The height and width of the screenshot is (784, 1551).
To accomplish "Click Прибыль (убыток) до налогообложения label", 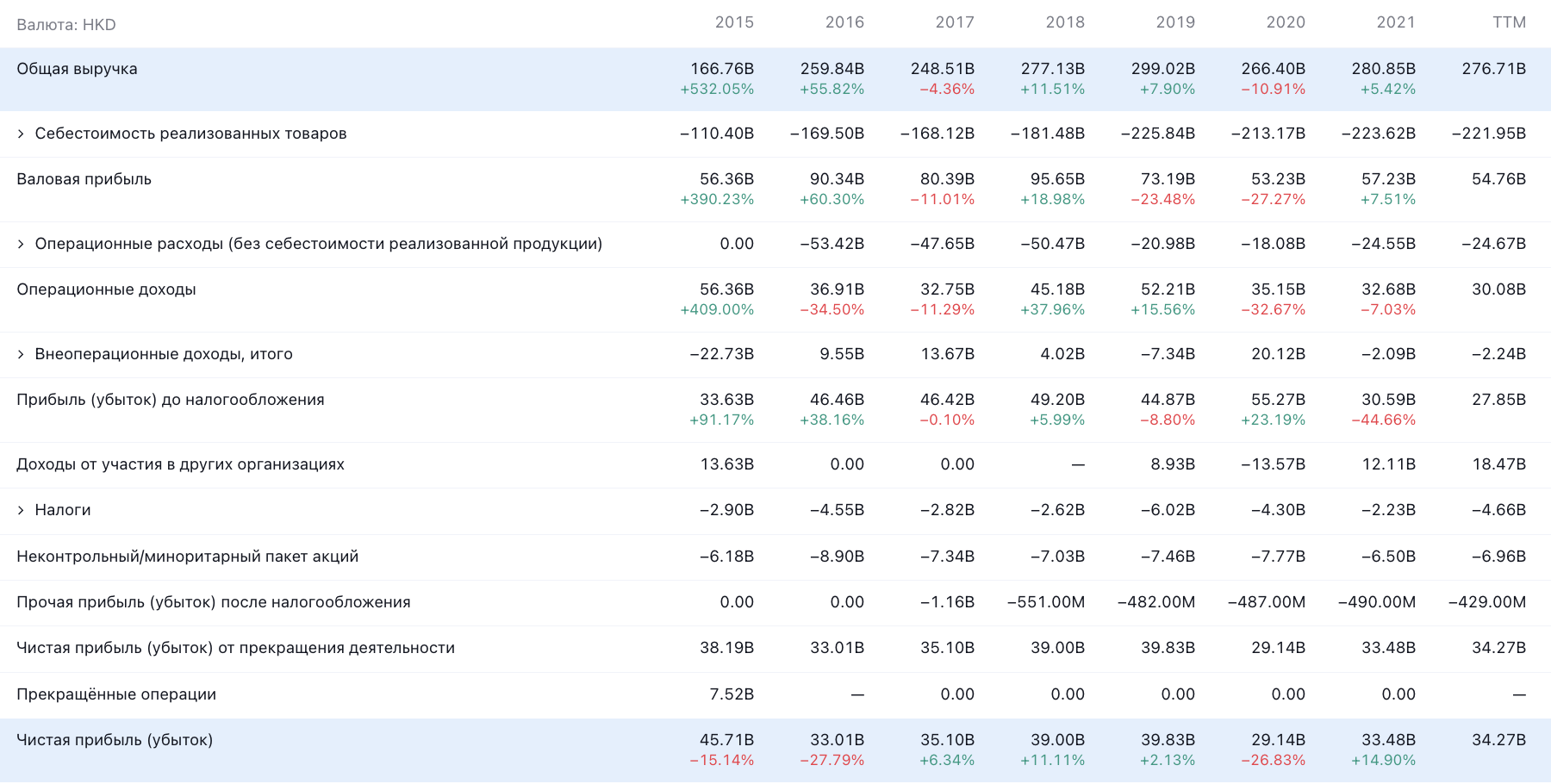I will click(171, 400).
